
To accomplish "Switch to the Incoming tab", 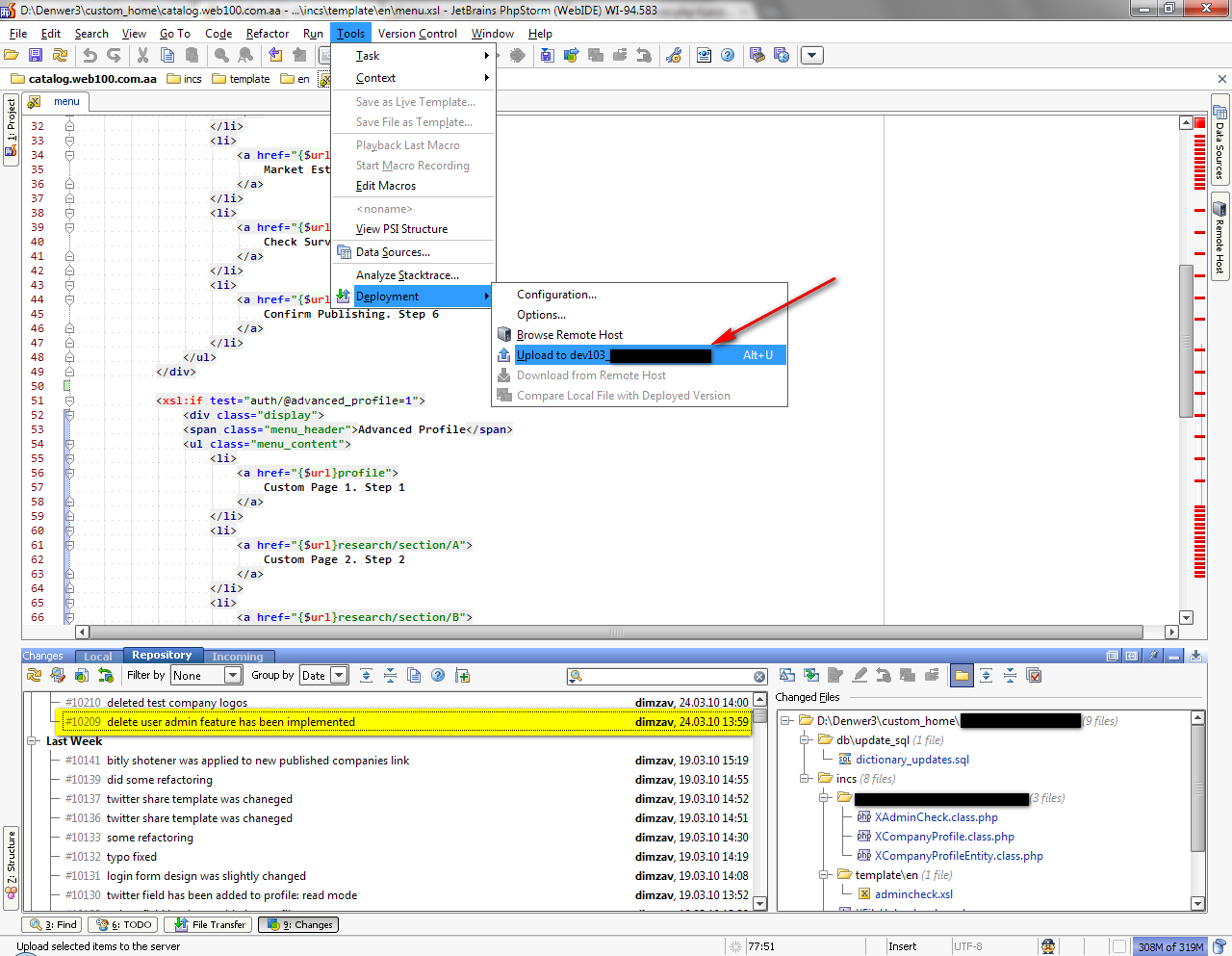I will [238, 657].
